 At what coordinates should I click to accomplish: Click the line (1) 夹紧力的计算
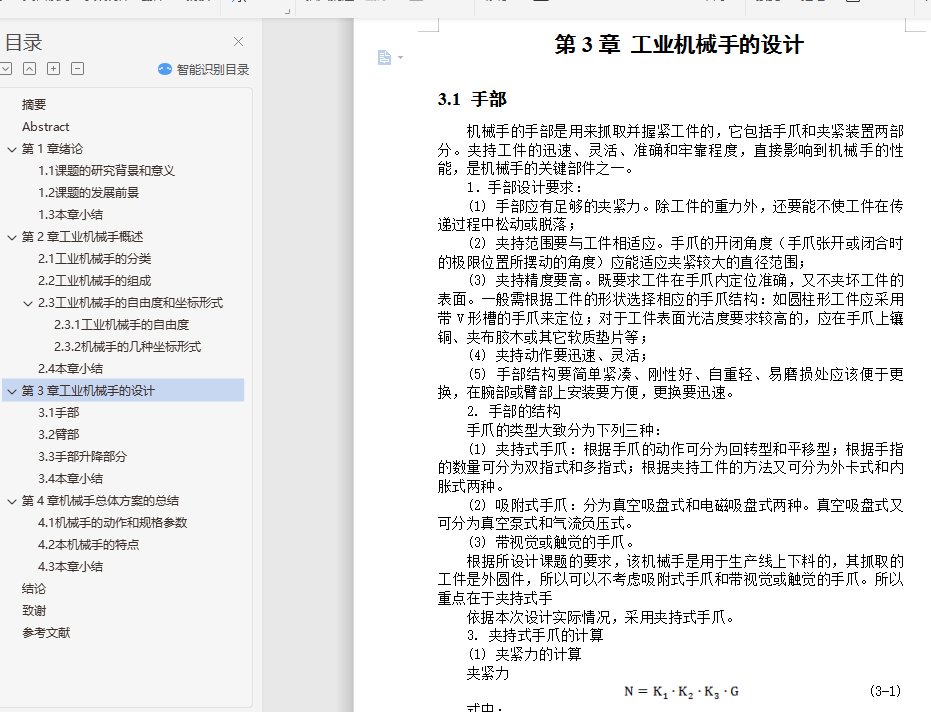(524, 654)
